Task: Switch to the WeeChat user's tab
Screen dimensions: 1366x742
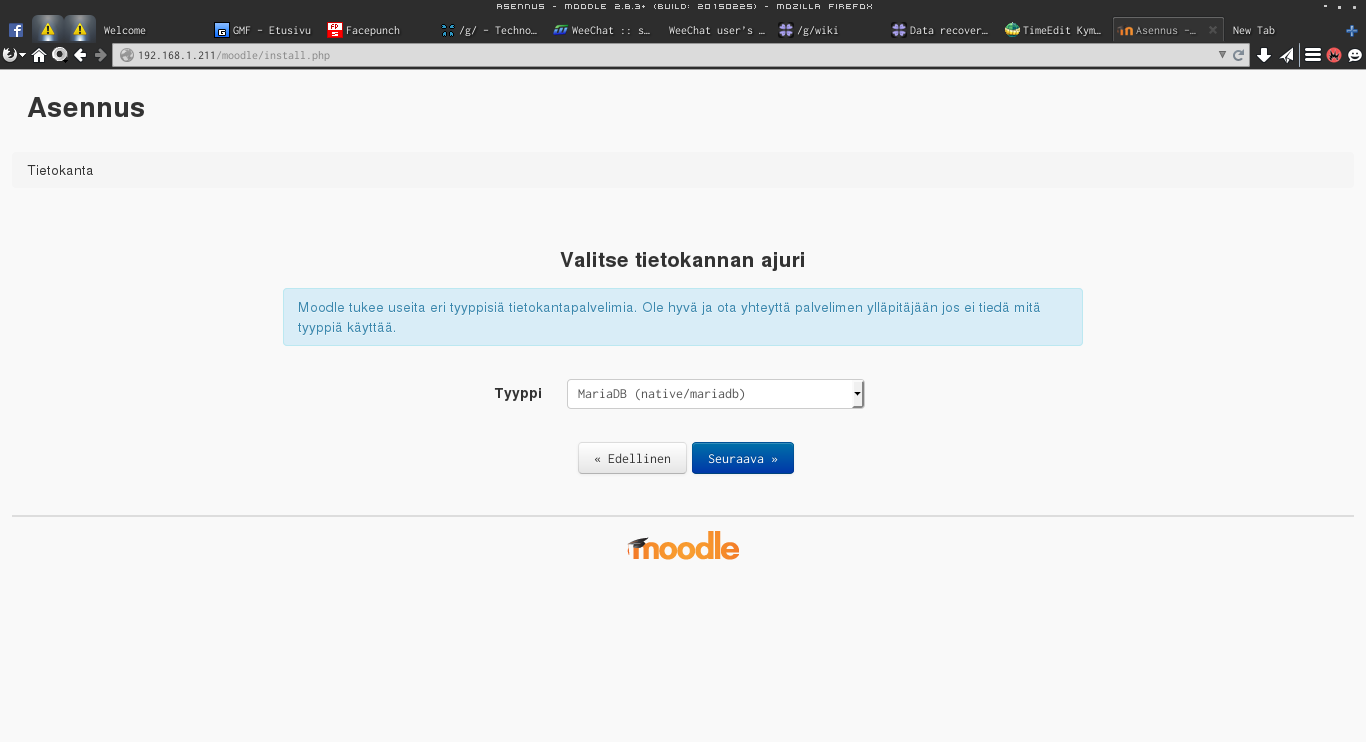Action: click(718, 30)
